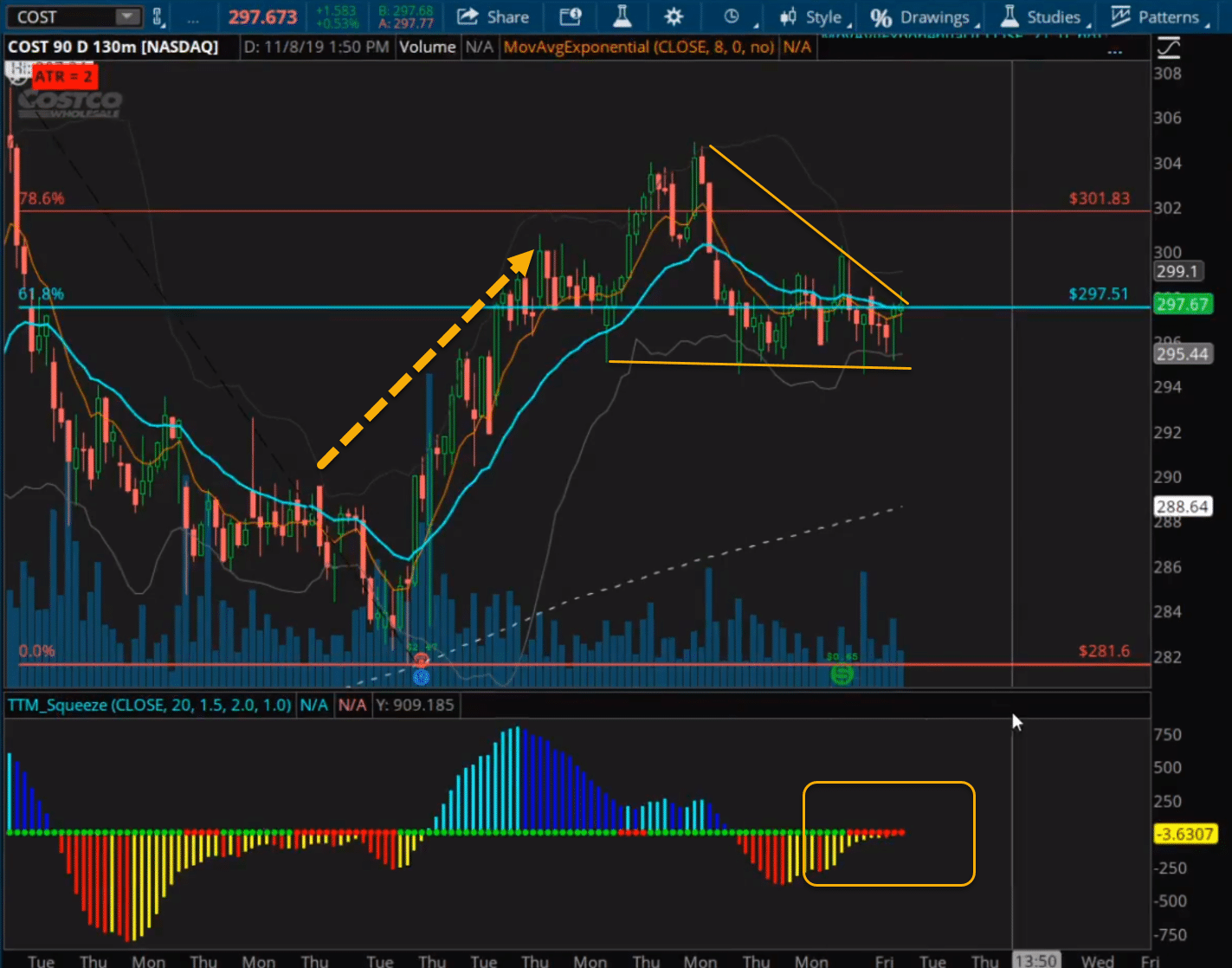Click the 0.0% retracement label

coord(37,650)
